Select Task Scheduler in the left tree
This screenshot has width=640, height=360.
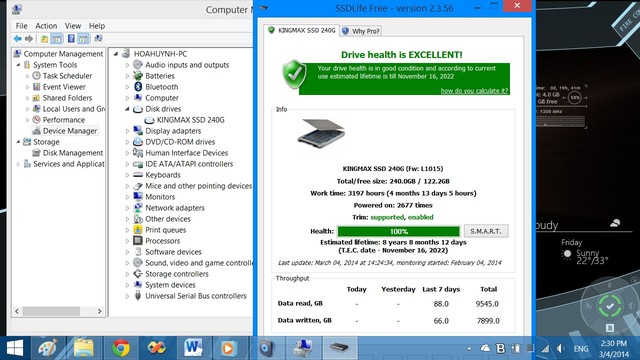[67, 76]
